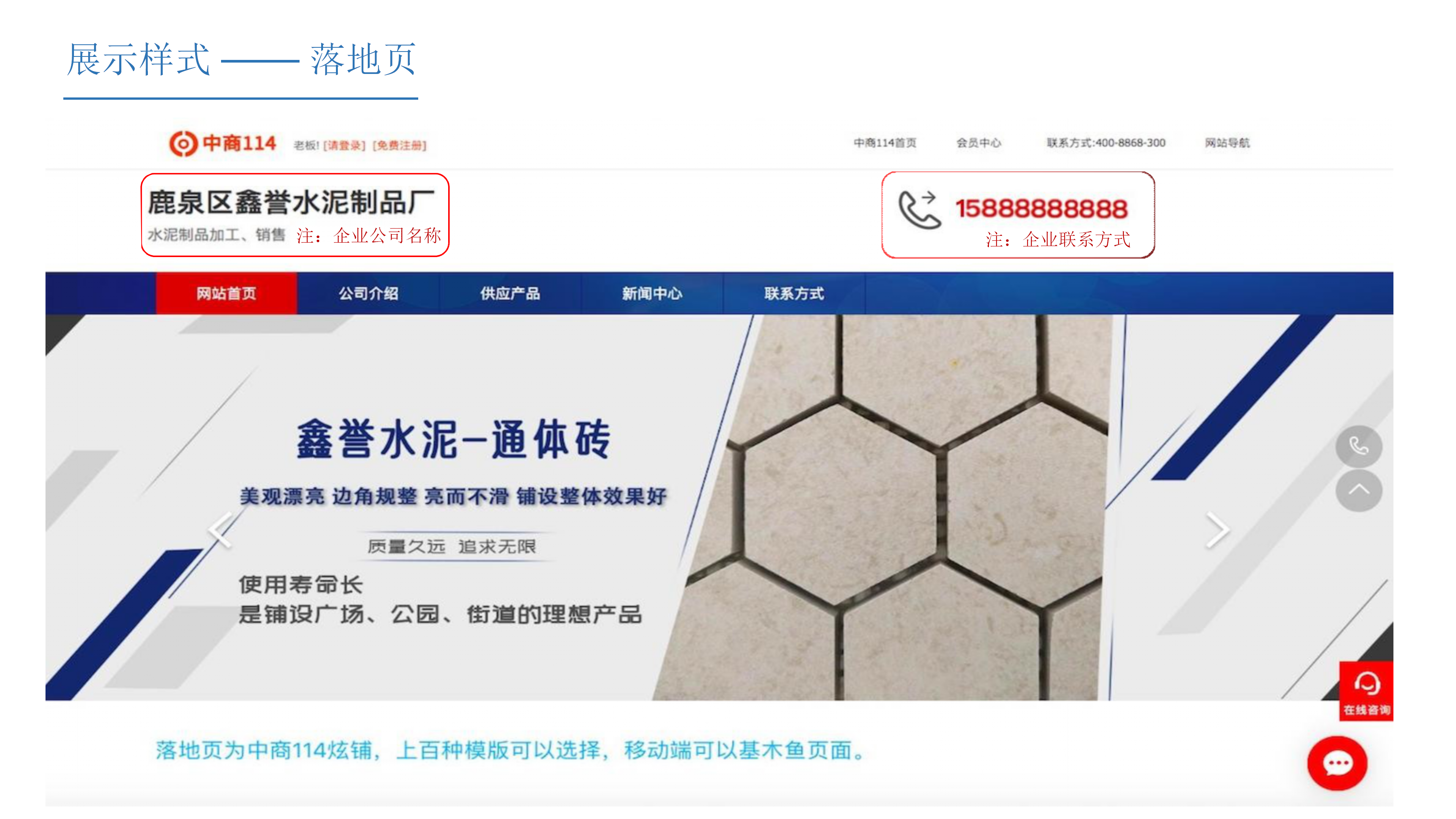Image resolution: width=1456 pixels, height=819 pixels.
Task: Click the 中商114 logo icon
Action: click(184, 144)
